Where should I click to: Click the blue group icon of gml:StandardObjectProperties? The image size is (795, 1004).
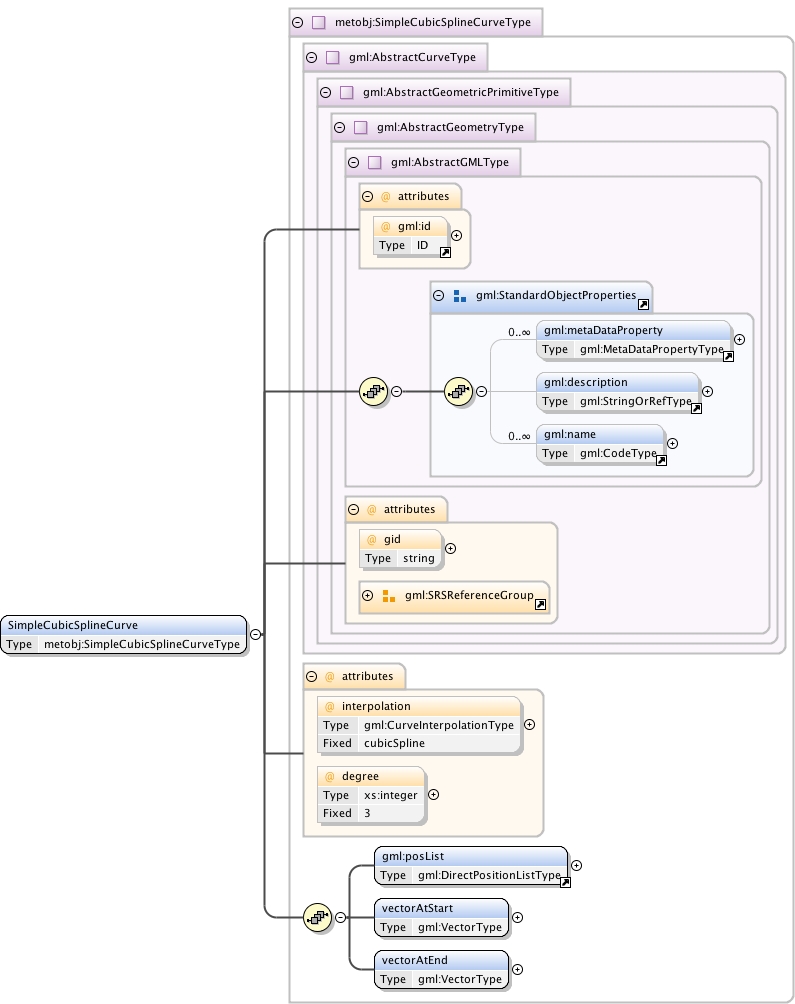[460, 296]
